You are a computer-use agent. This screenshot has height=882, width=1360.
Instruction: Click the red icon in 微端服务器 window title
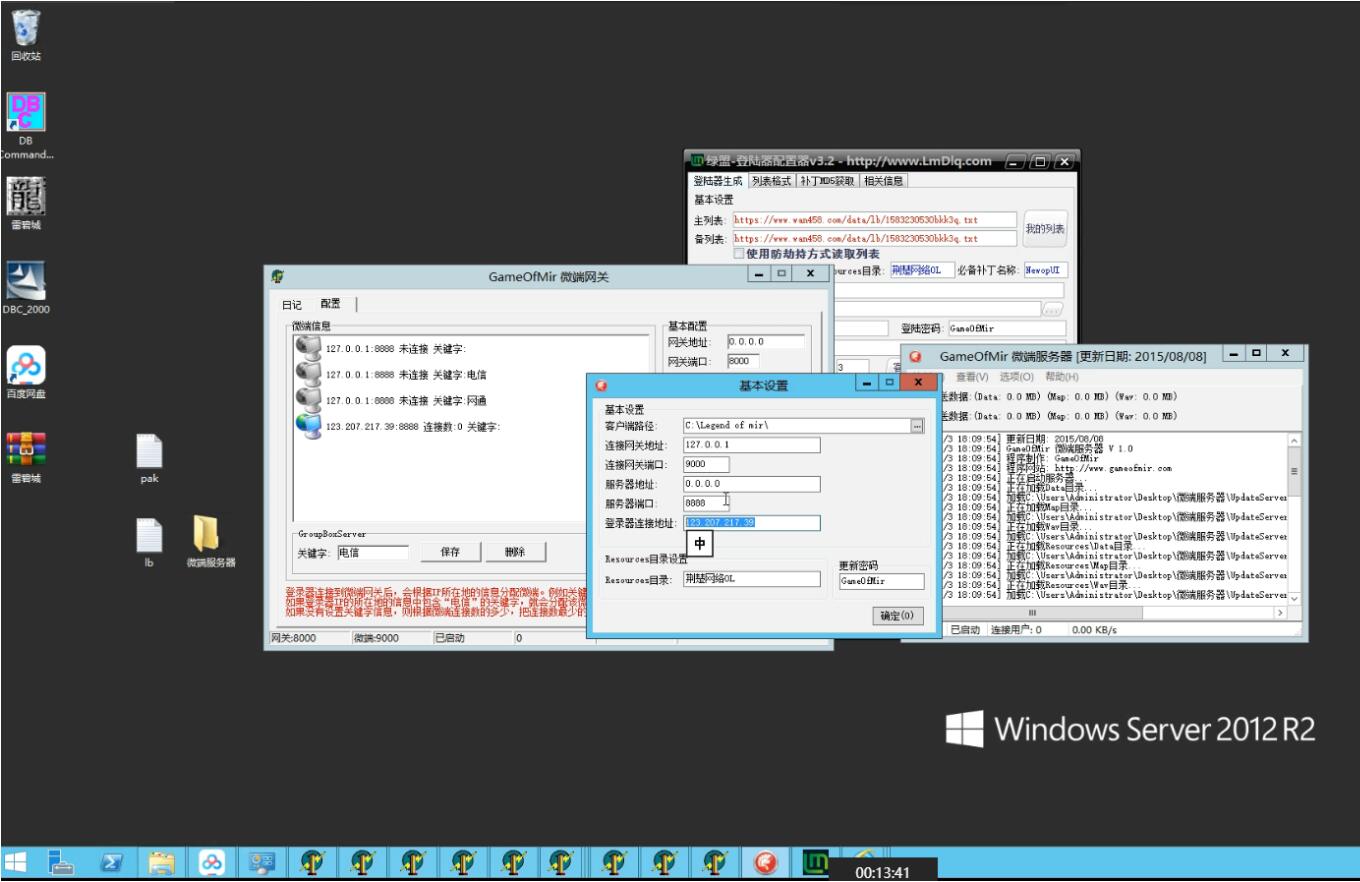[x=915, y=356]
